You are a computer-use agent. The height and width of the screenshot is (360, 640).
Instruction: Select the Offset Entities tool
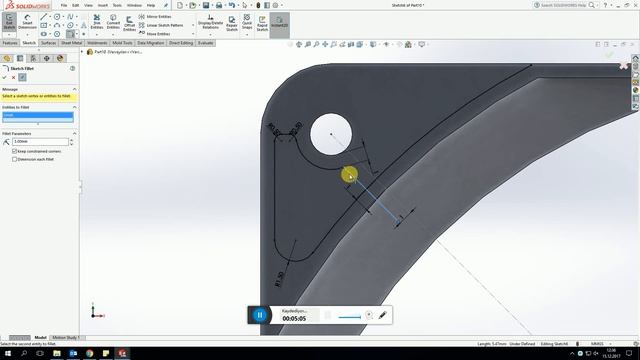(129, 23)
